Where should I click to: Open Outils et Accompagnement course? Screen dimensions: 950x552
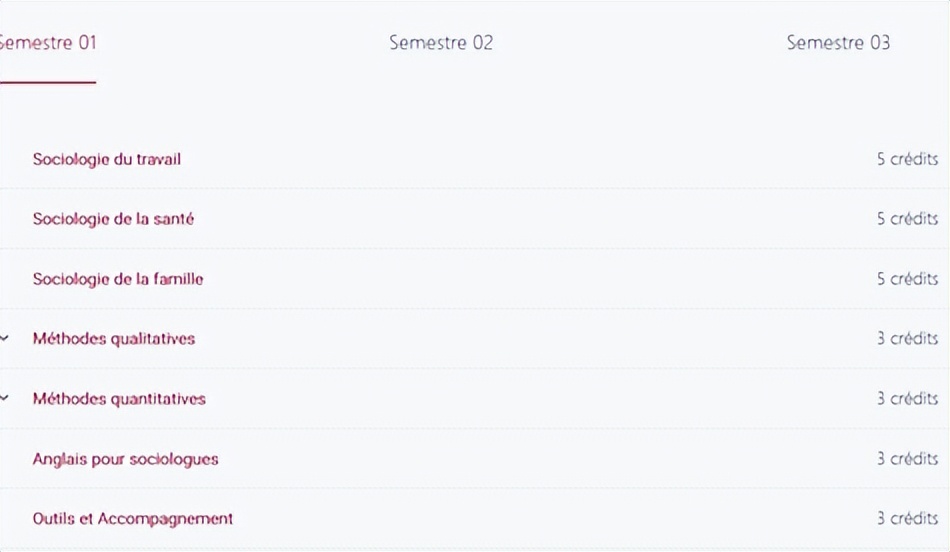coord(133,519)
